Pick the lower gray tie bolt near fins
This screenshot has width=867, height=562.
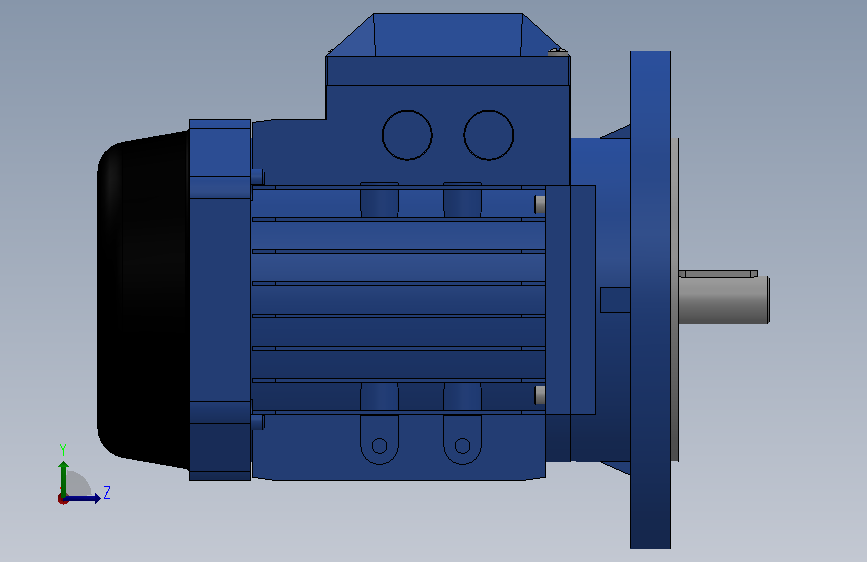tap(540, 395)
